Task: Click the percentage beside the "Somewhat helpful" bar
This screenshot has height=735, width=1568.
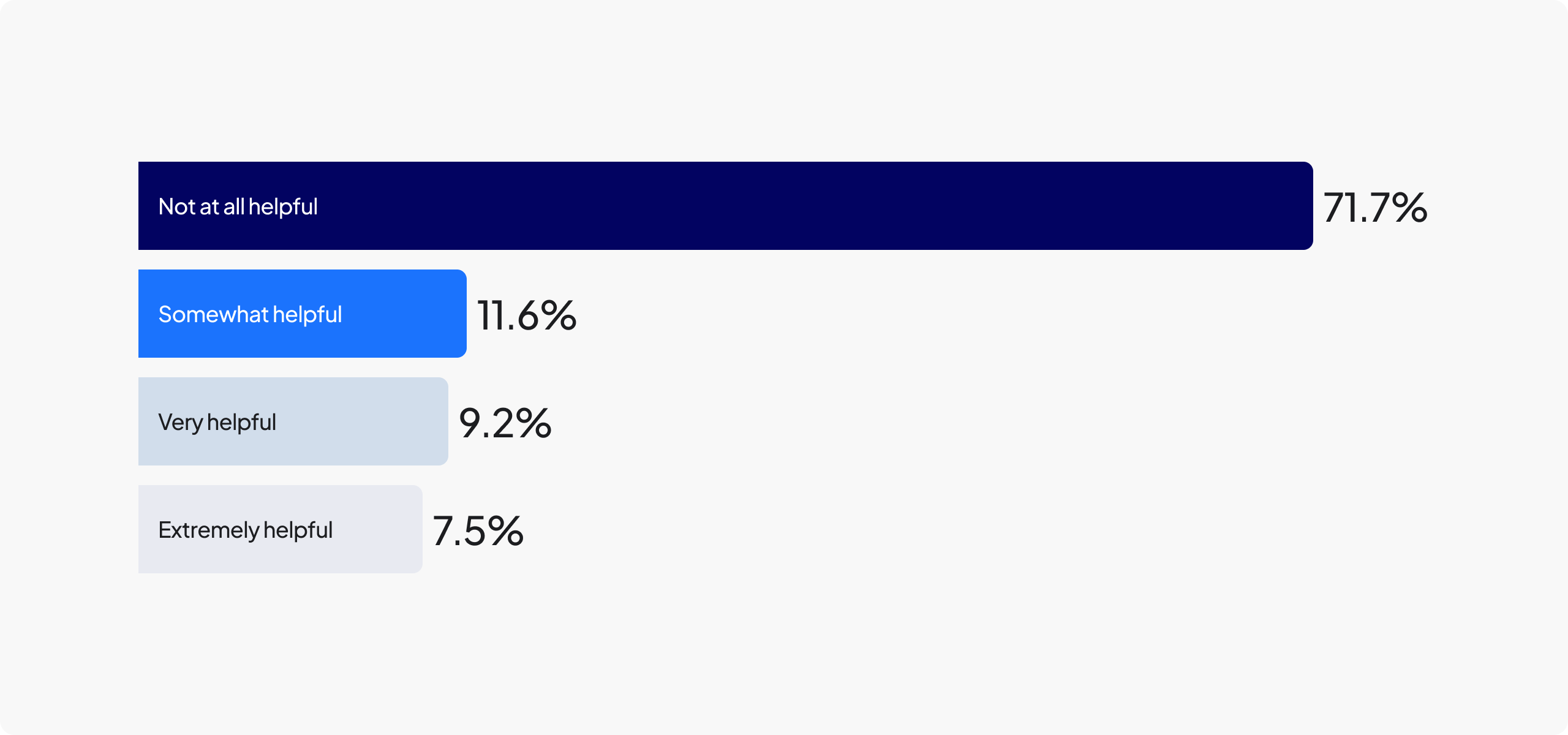Action: pos(527,315)
